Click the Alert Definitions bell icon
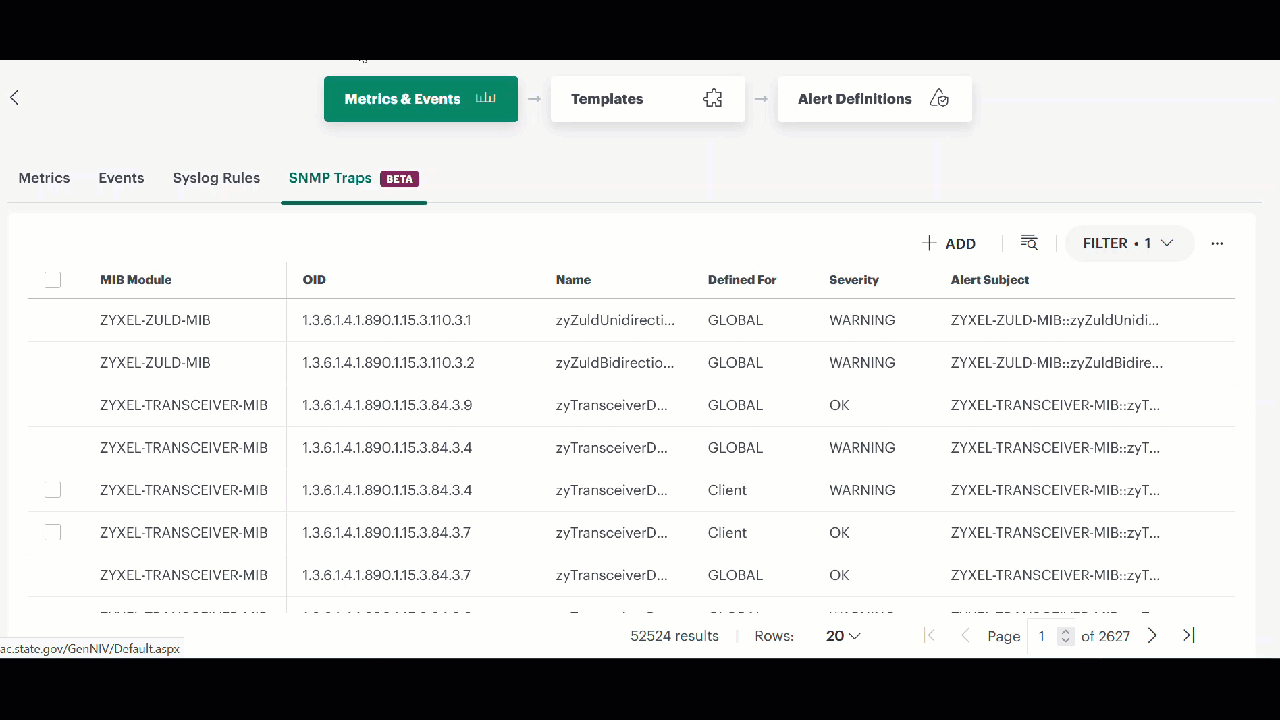The width and height of the screenshot is (1280, 720). pos(939,99)
